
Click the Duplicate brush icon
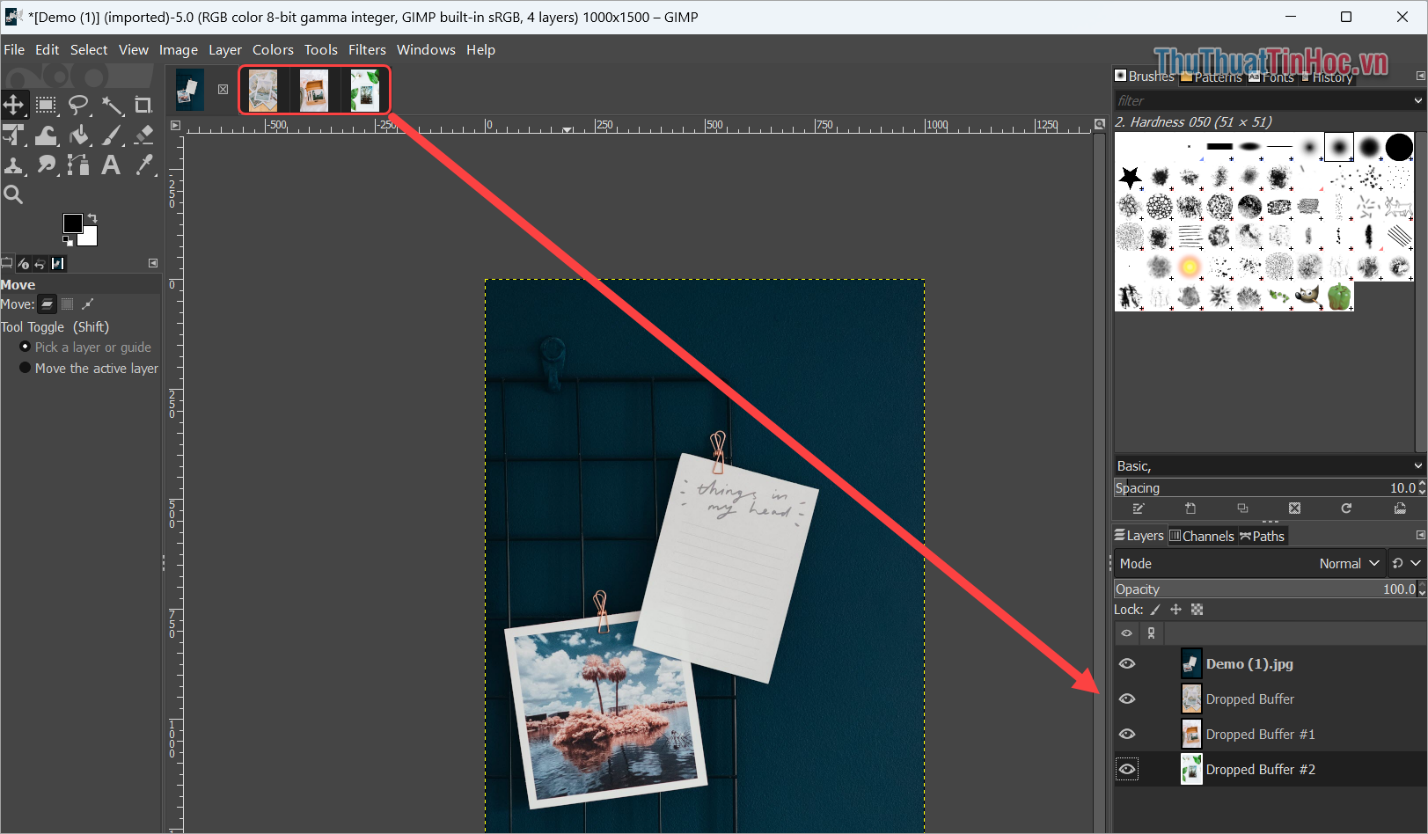click(x=1243, y=508)
